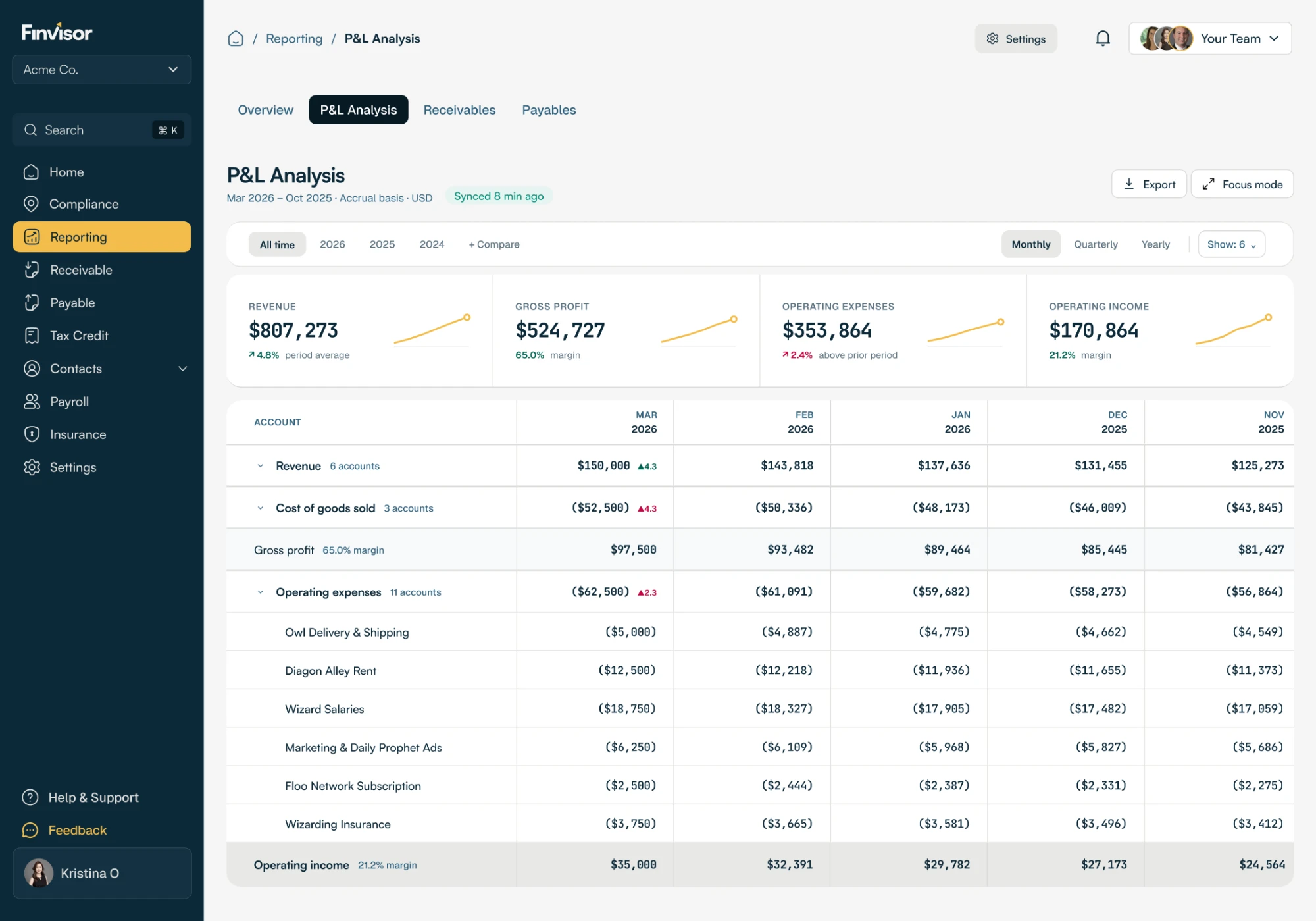Switch to Monthly view

click(1030, 244)
